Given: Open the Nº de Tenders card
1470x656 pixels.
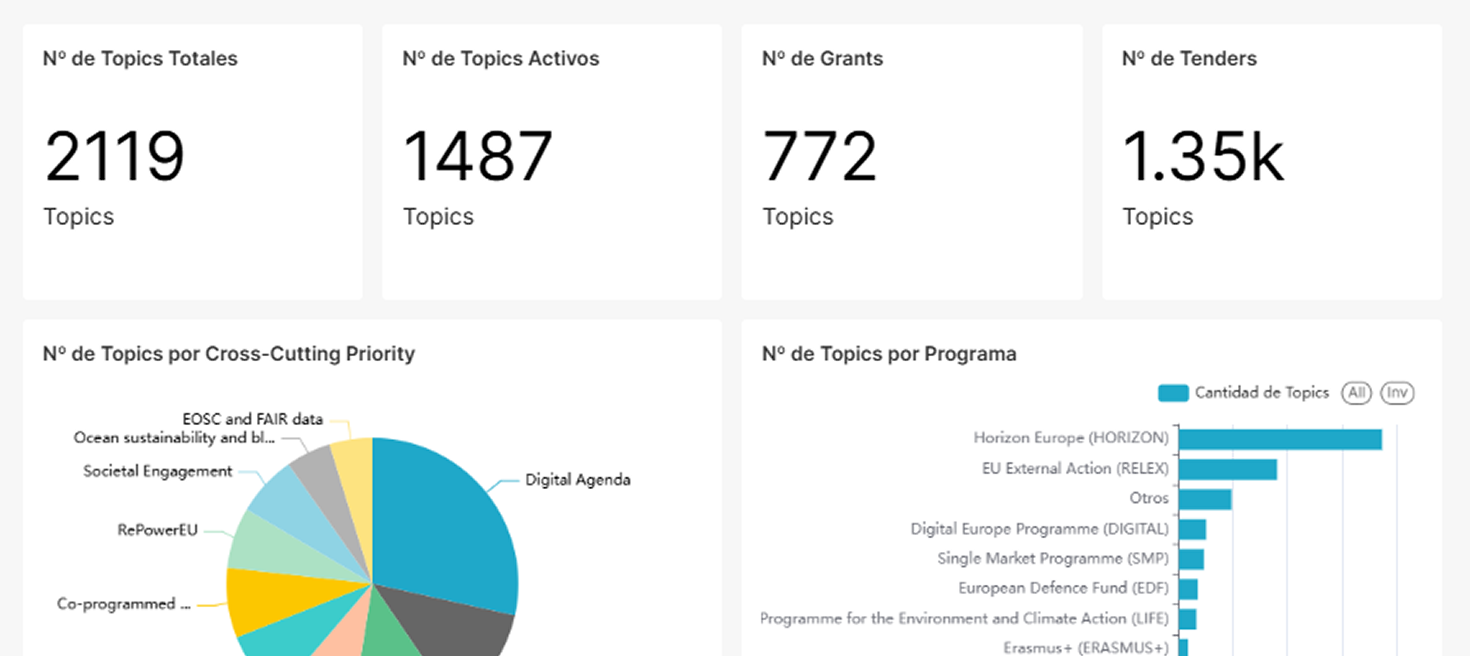Looking at the screenshot, I should tap(1271, 162).
